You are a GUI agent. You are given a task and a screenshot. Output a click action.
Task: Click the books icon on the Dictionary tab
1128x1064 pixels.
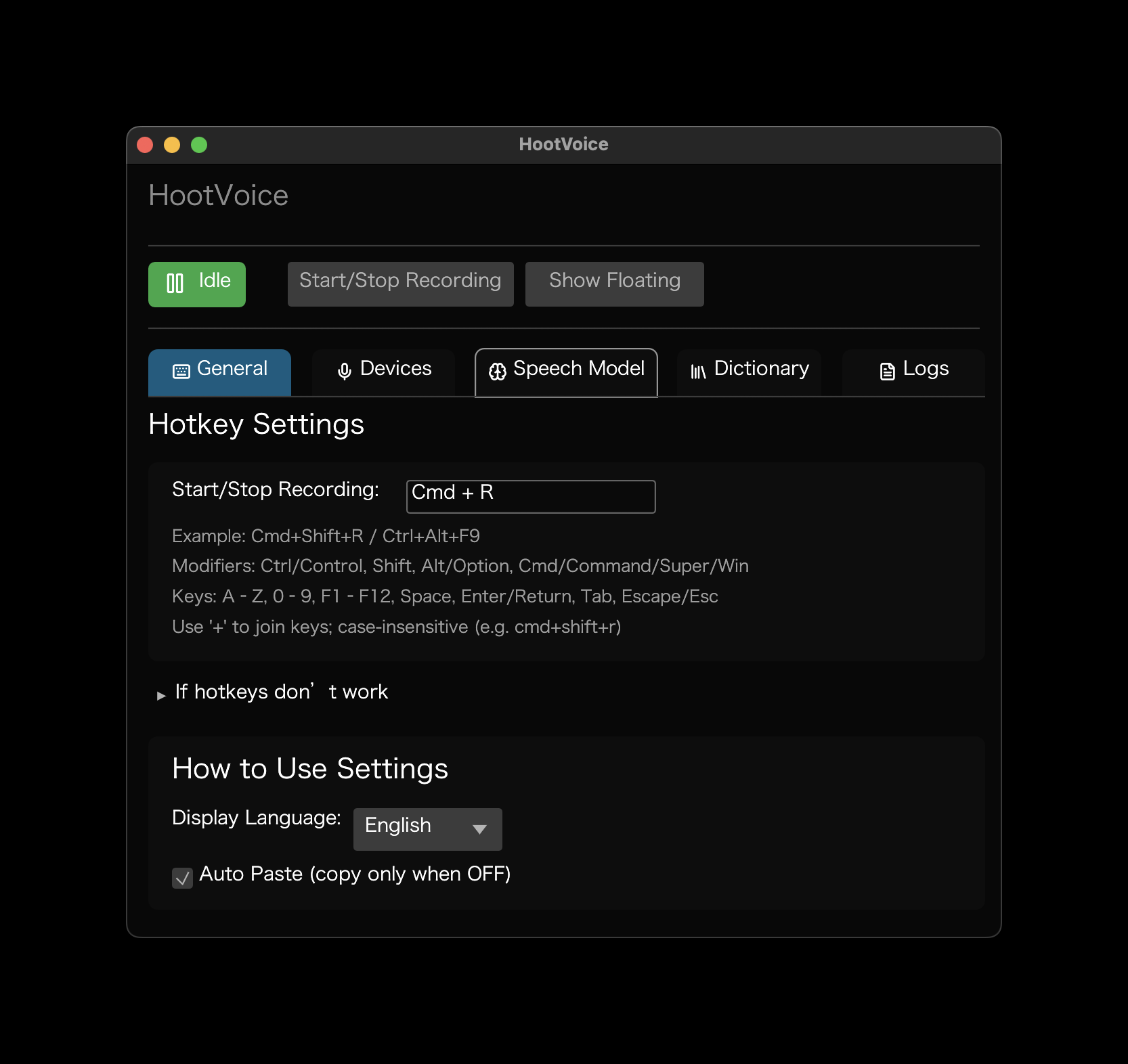(698, 371)
